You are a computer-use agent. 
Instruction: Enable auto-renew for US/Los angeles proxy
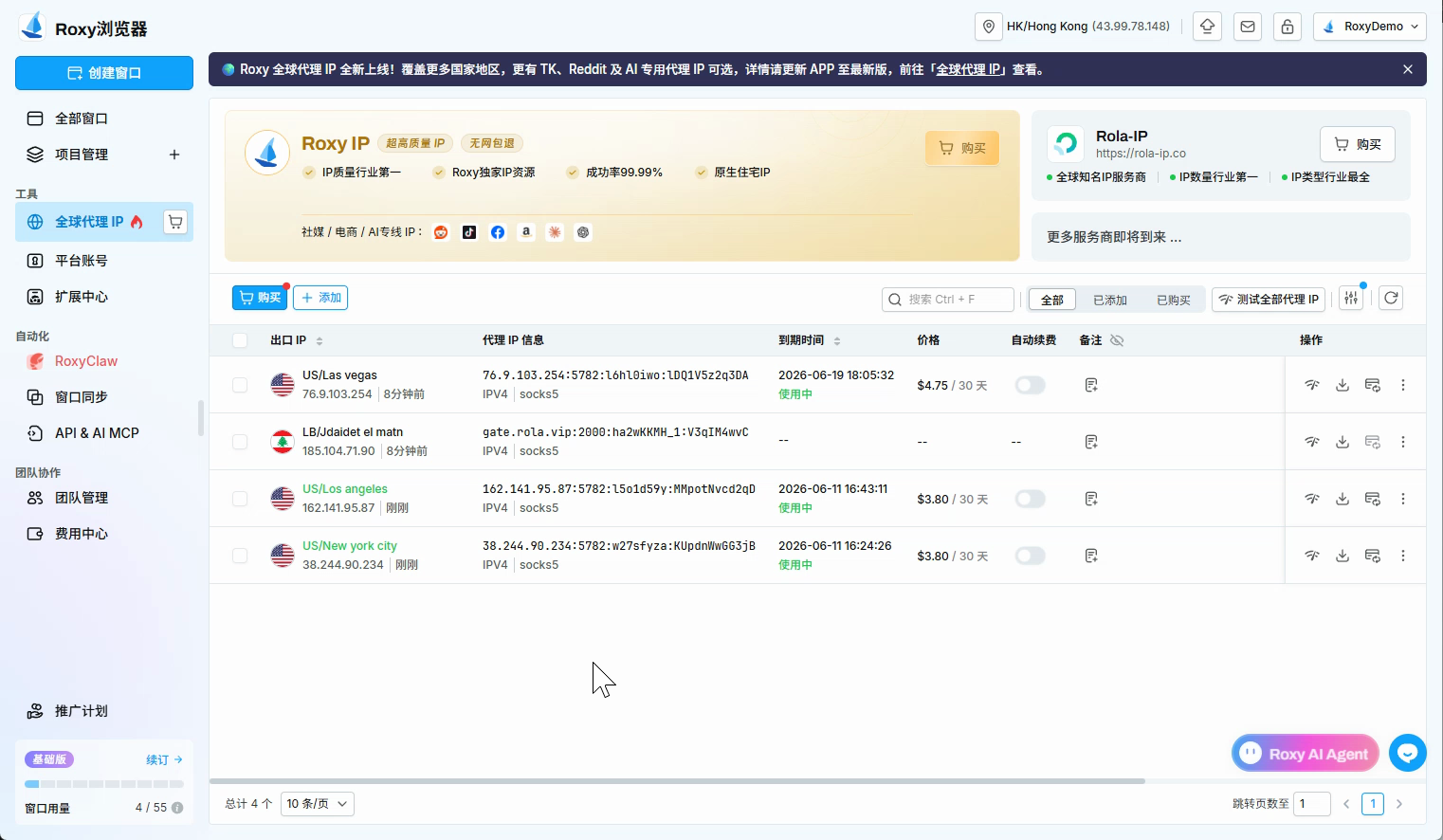(x=1030, y=499)
